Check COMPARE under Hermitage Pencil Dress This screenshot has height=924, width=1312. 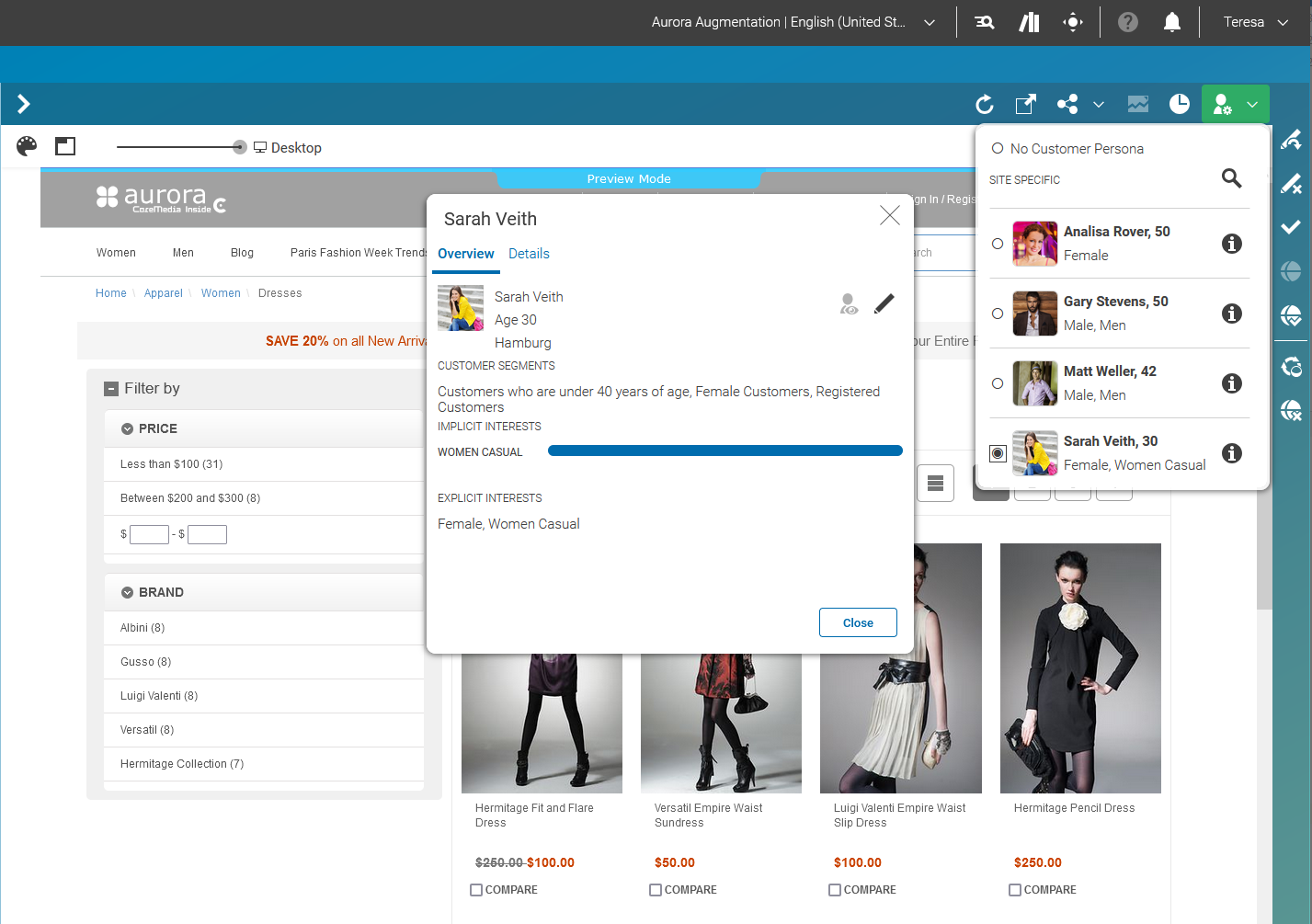pos(1014,889)
